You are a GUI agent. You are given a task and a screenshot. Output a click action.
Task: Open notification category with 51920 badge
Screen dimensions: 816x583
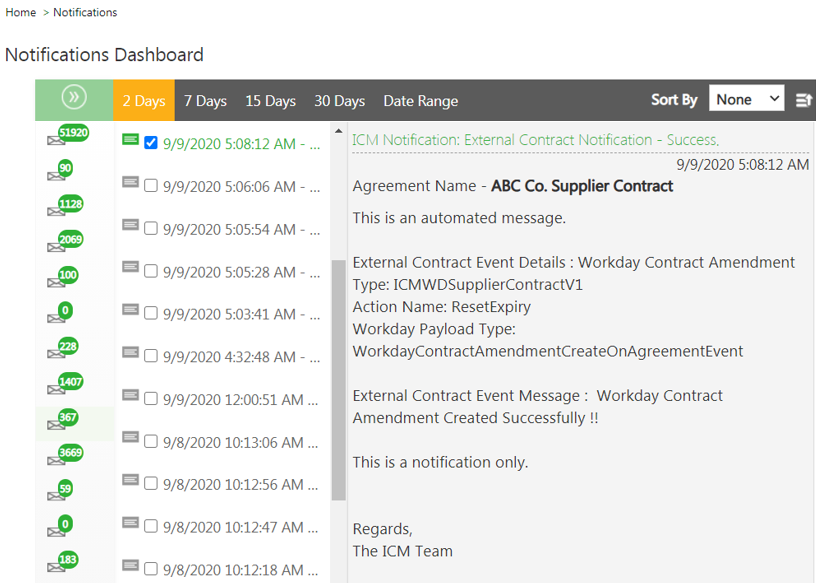coord(68,135)
